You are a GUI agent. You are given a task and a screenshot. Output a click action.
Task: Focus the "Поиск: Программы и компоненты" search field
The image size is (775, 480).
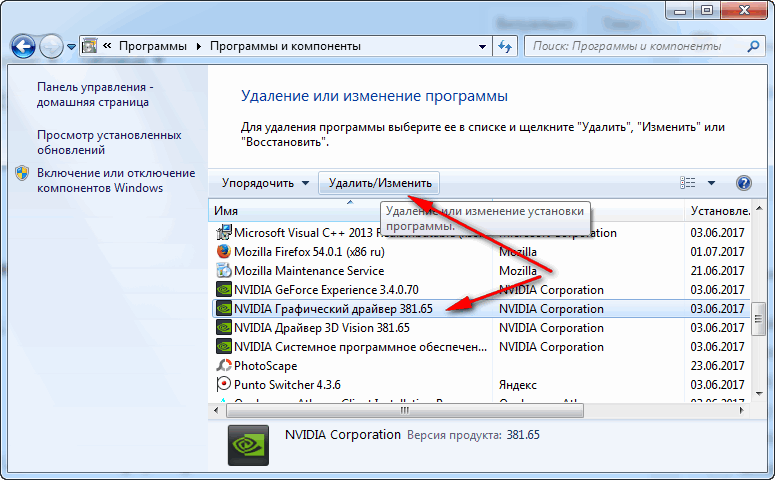point(636,46)
